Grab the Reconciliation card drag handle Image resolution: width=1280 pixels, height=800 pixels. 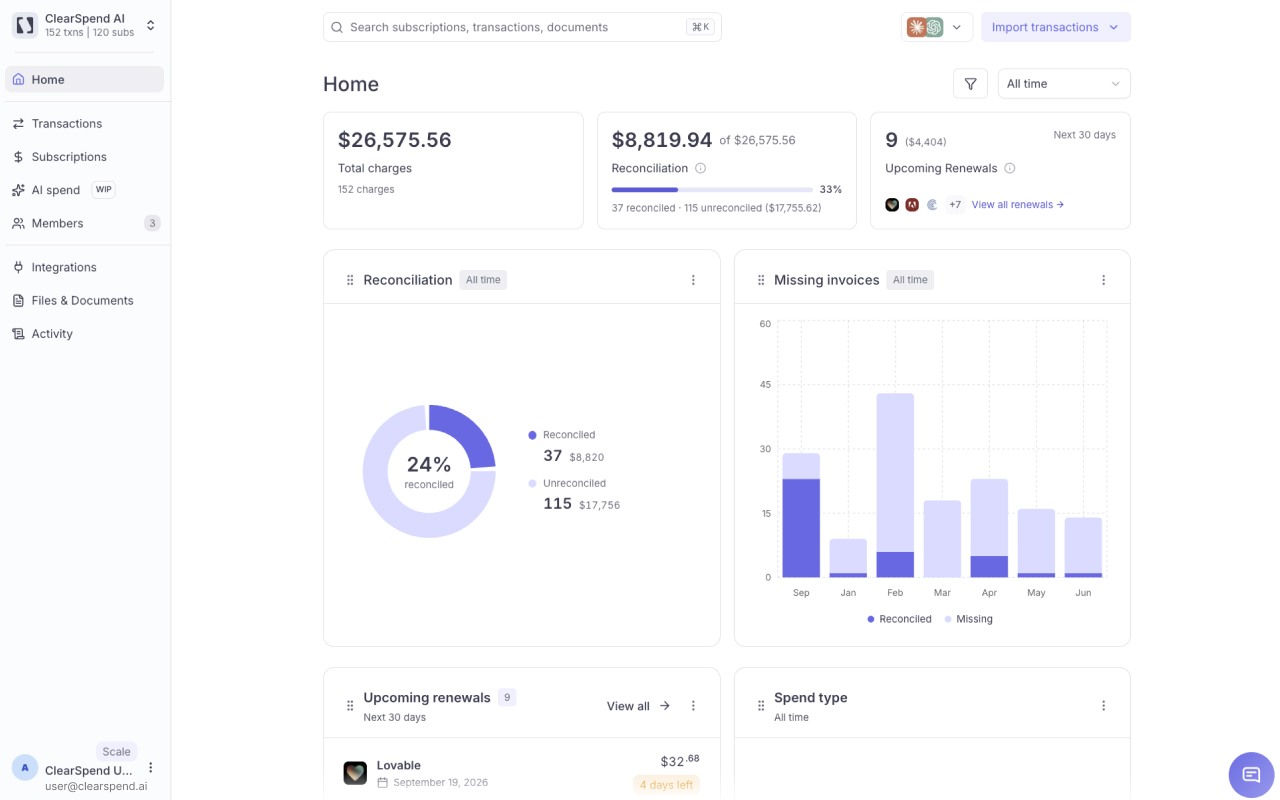tap(350, 280)
